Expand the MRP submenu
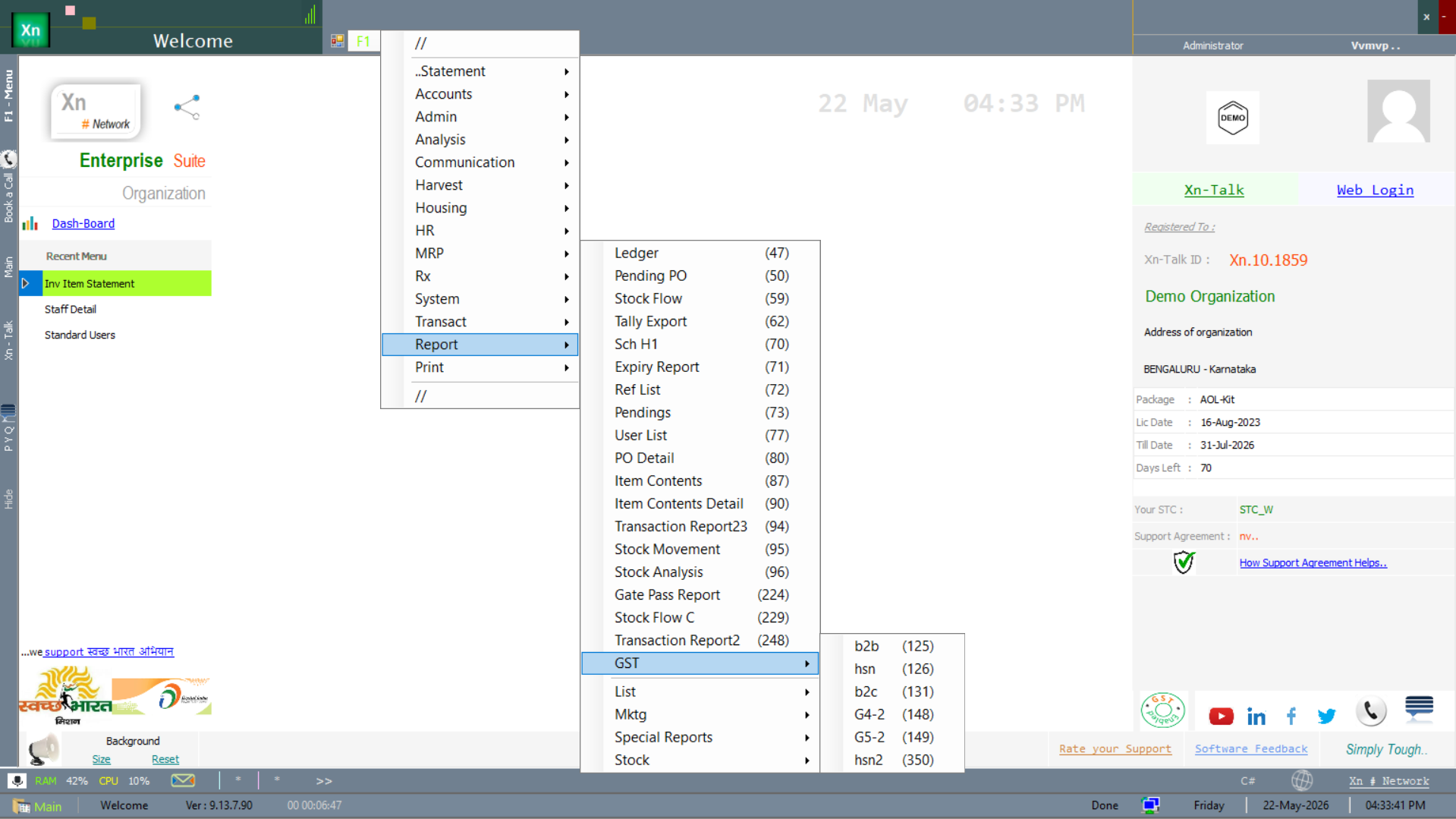The height and width of the screenshot is (819, 1456). 480,253
